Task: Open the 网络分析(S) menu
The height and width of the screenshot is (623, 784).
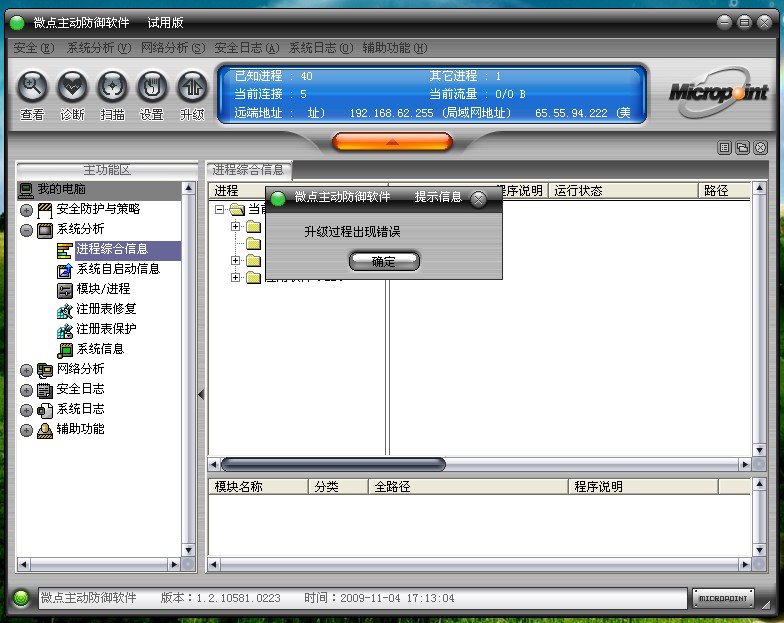Action: pos(172,48)
